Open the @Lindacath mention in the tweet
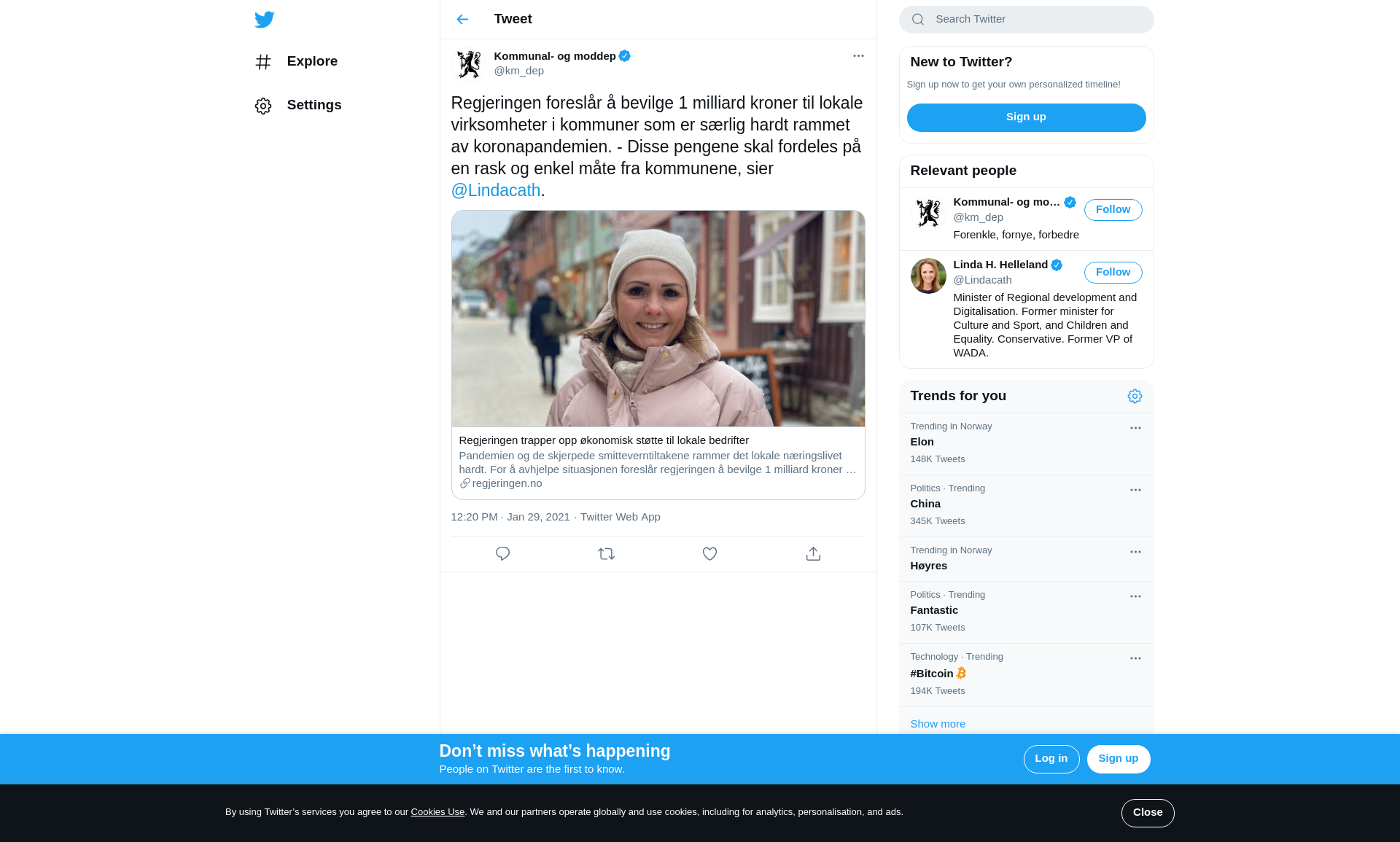Image resolution: width=1400 pixels, height=842 pixels. pyautogui.click(x=496, y=190)
